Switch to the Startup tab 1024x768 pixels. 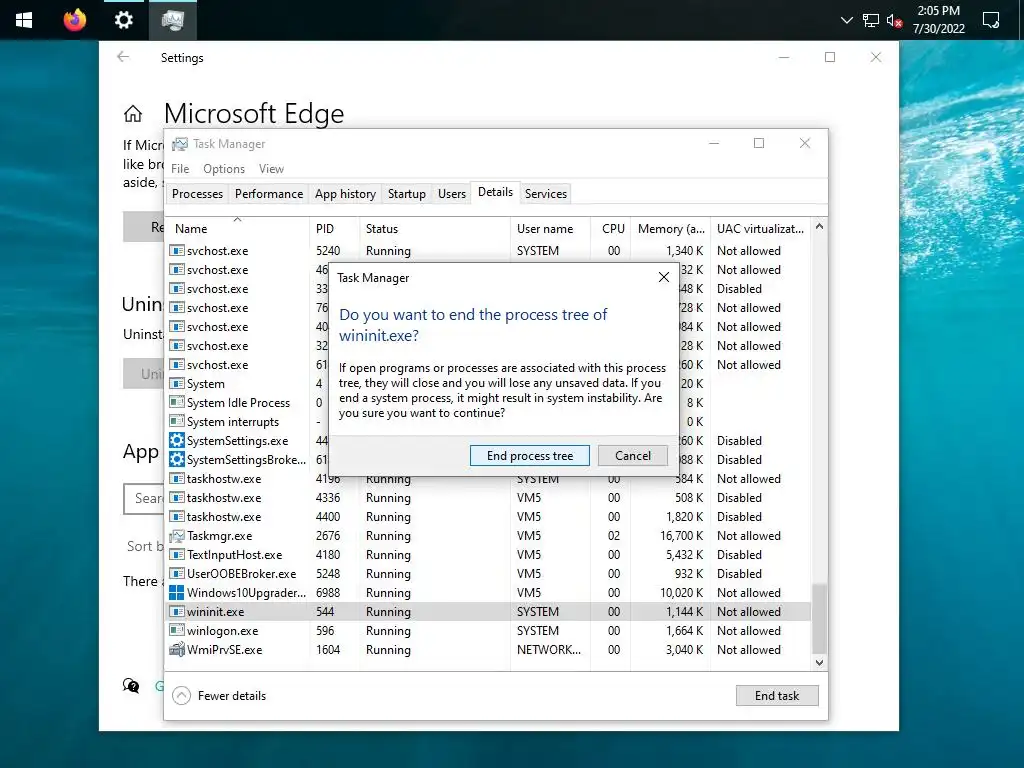click(406, 193)
